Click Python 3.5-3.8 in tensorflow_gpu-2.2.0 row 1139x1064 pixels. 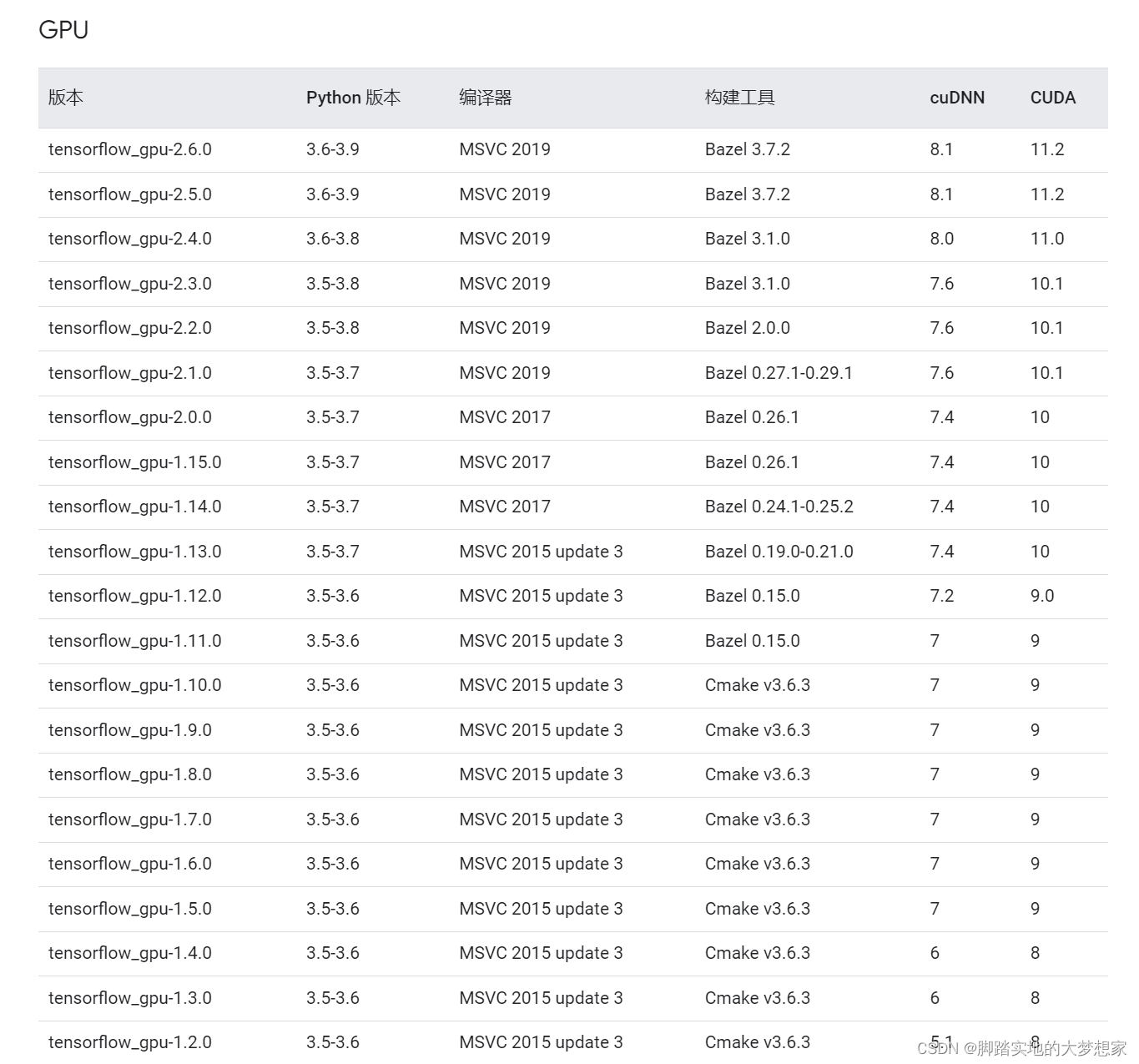[333, 328]
